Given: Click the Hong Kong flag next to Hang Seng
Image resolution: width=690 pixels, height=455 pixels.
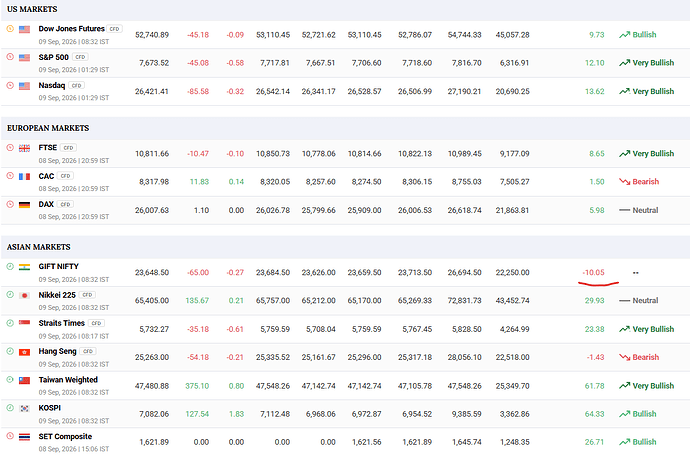Looking at the screenshot, I should (x=24, y=352).
